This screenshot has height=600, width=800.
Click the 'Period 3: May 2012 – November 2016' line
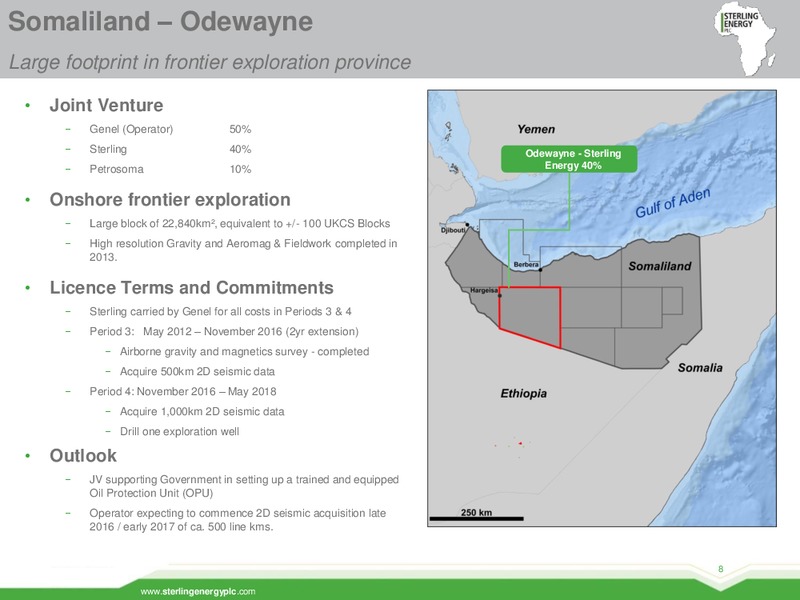pyautogui.click(x=223, y=331)
